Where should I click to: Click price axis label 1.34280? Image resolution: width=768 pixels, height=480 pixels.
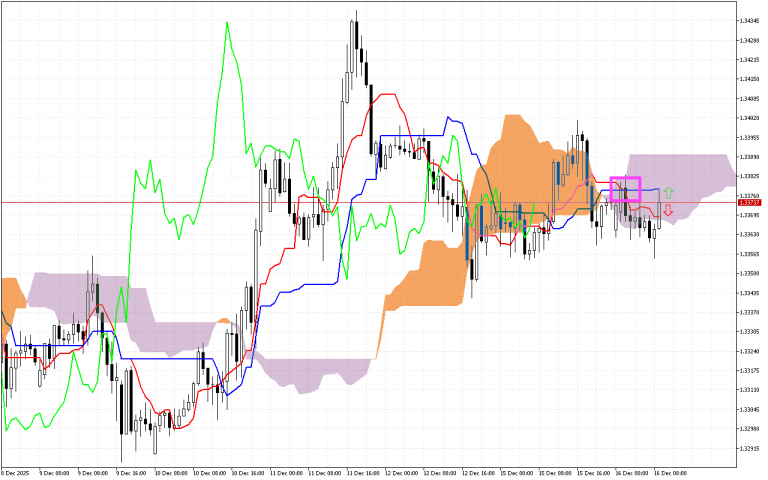[x=750, y=40]
